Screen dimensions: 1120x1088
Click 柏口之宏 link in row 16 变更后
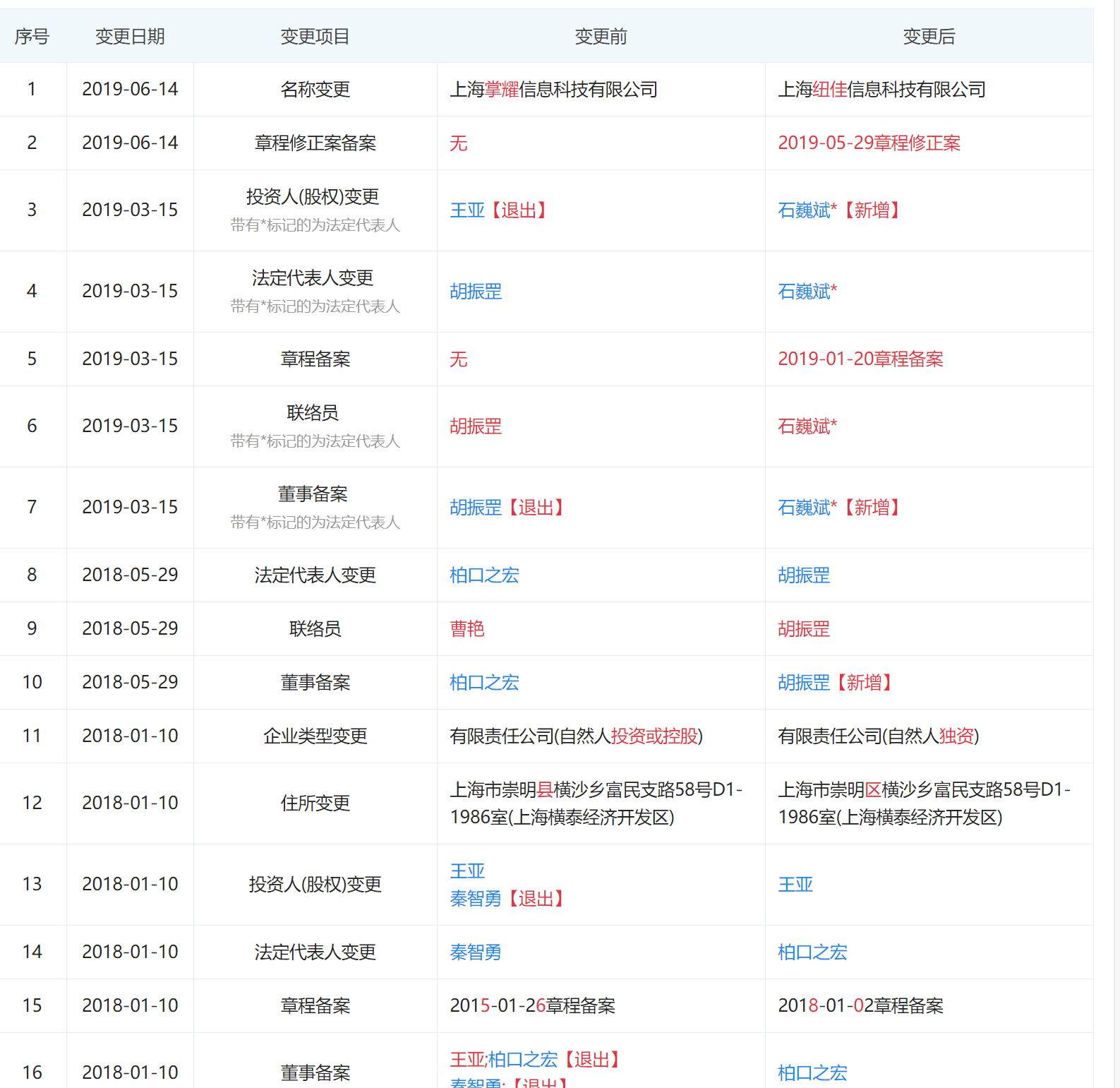point(812,1073)
